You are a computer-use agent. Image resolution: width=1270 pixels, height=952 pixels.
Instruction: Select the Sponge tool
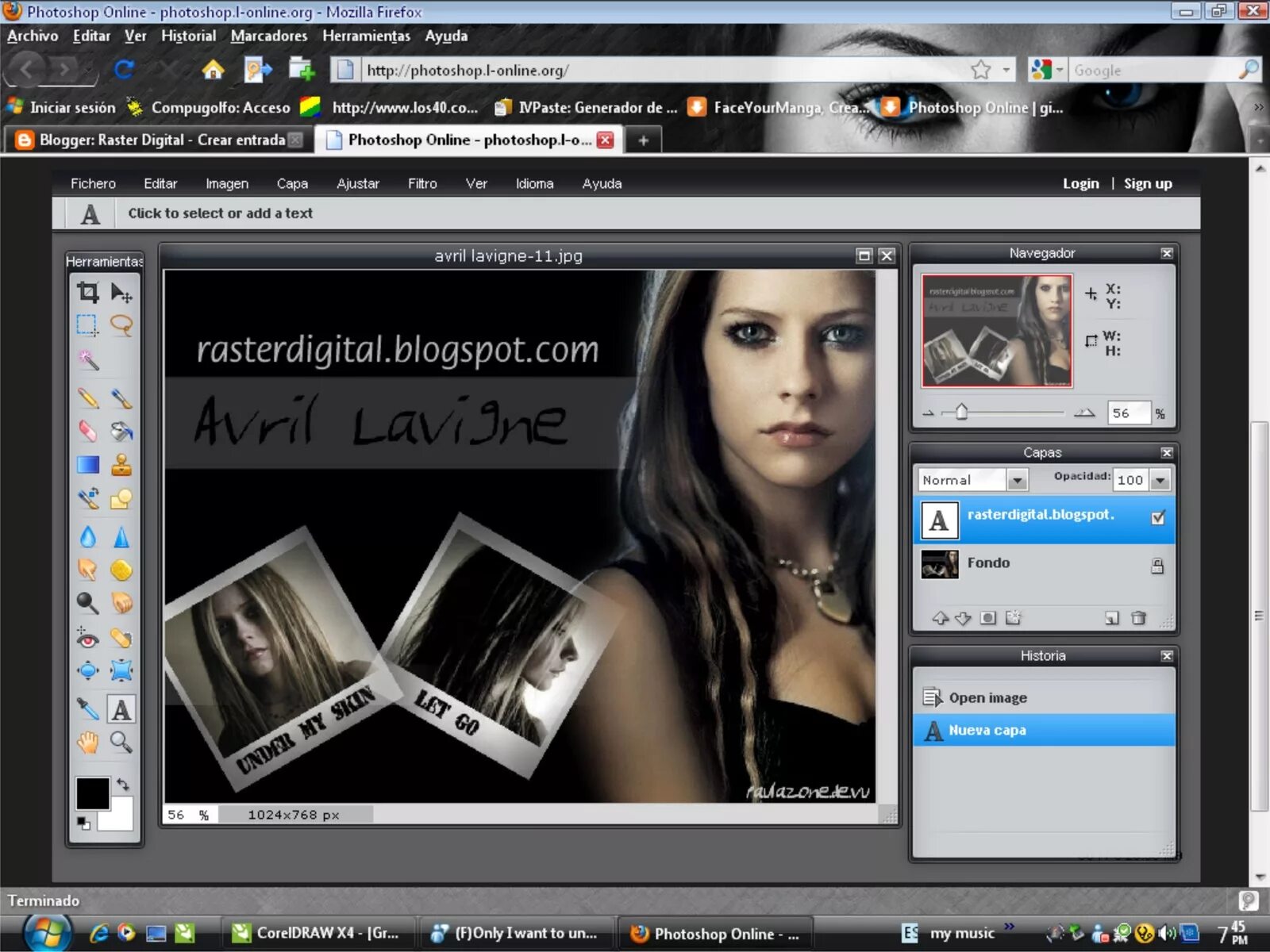point(121,570)
